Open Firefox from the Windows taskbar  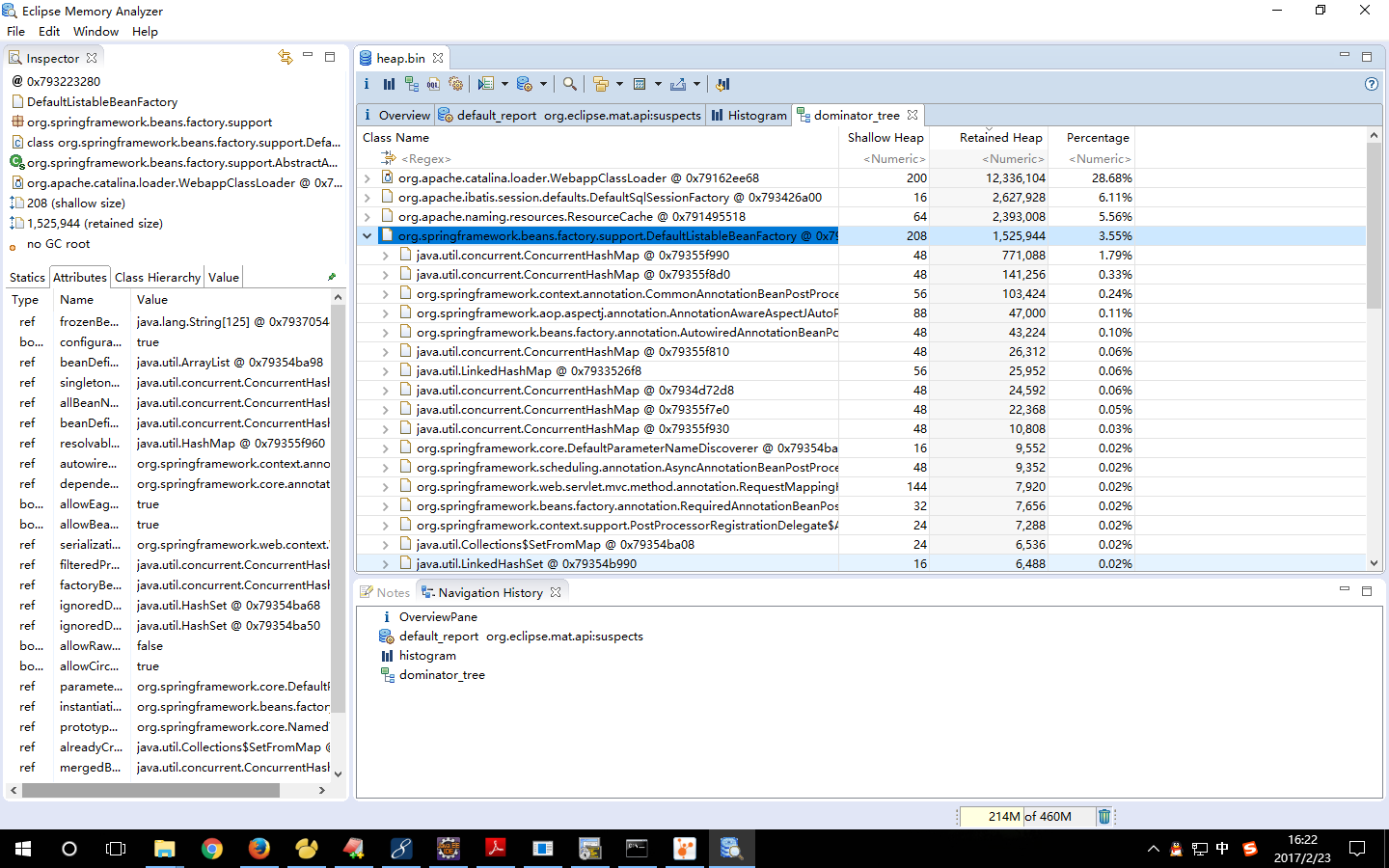tap(259, 849)
